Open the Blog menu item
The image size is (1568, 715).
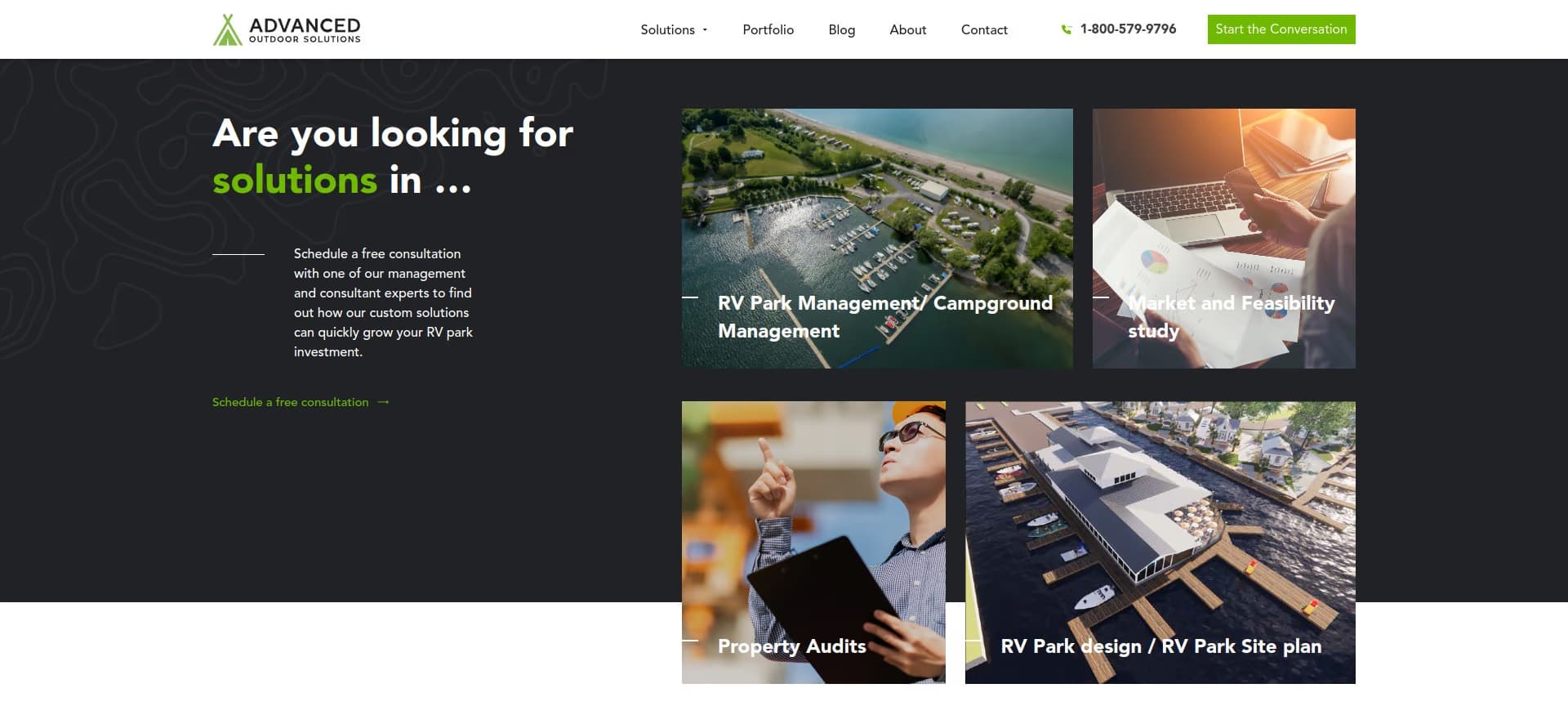tap(841, 29)
